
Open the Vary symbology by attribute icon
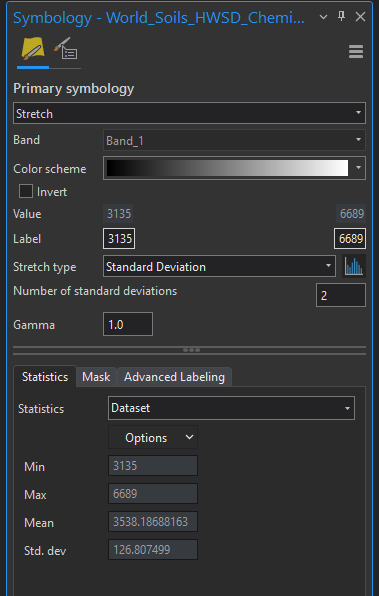click(65, 49)
